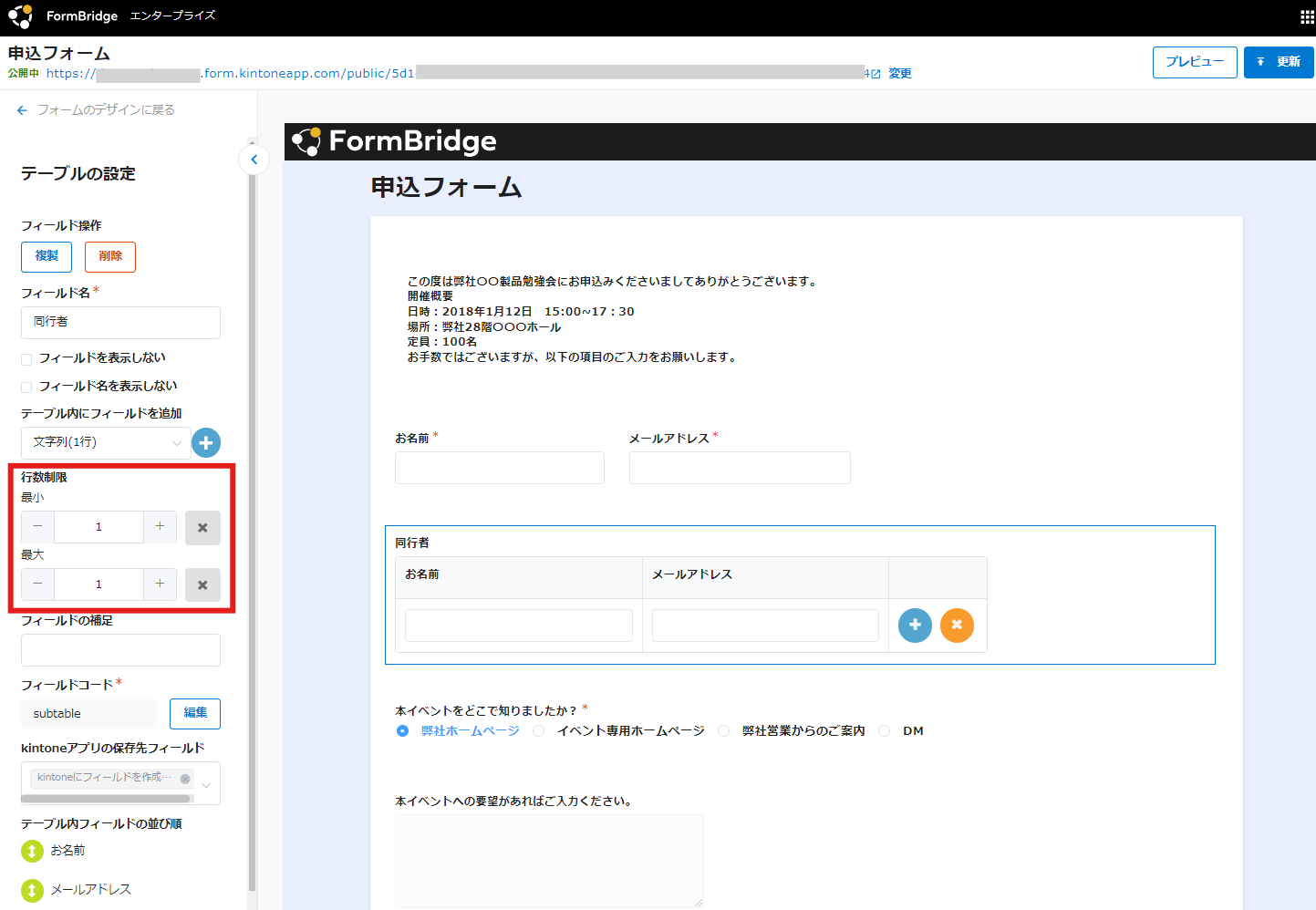Image resolution: width=1316 pixels, height=910 pixels.
Task: Click the FormBridge logo in the top bar
Action: 63,16
